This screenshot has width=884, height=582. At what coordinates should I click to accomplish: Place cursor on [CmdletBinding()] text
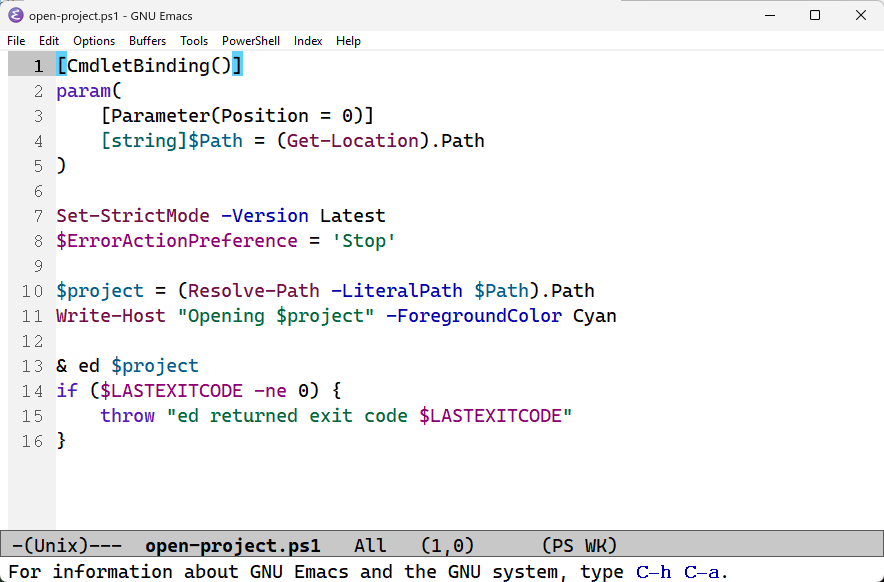(149, 66)
